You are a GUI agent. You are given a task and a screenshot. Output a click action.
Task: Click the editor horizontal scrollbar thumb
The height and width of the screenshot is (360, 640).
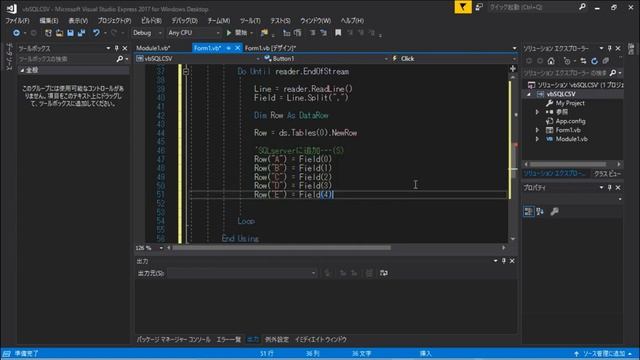pos(281,248)
